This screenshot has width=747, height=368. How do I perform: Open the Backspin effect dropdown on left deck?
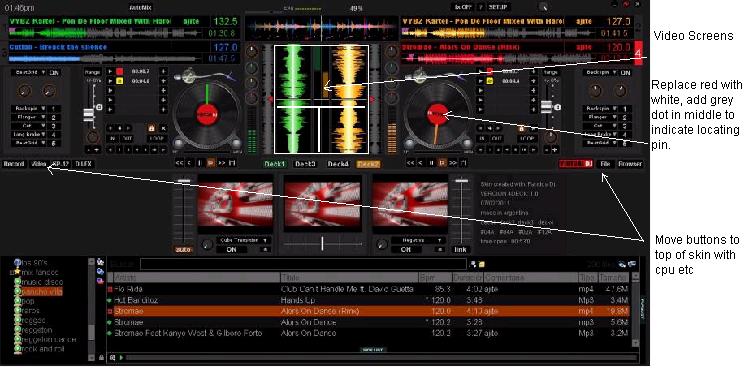click(30, 109)
